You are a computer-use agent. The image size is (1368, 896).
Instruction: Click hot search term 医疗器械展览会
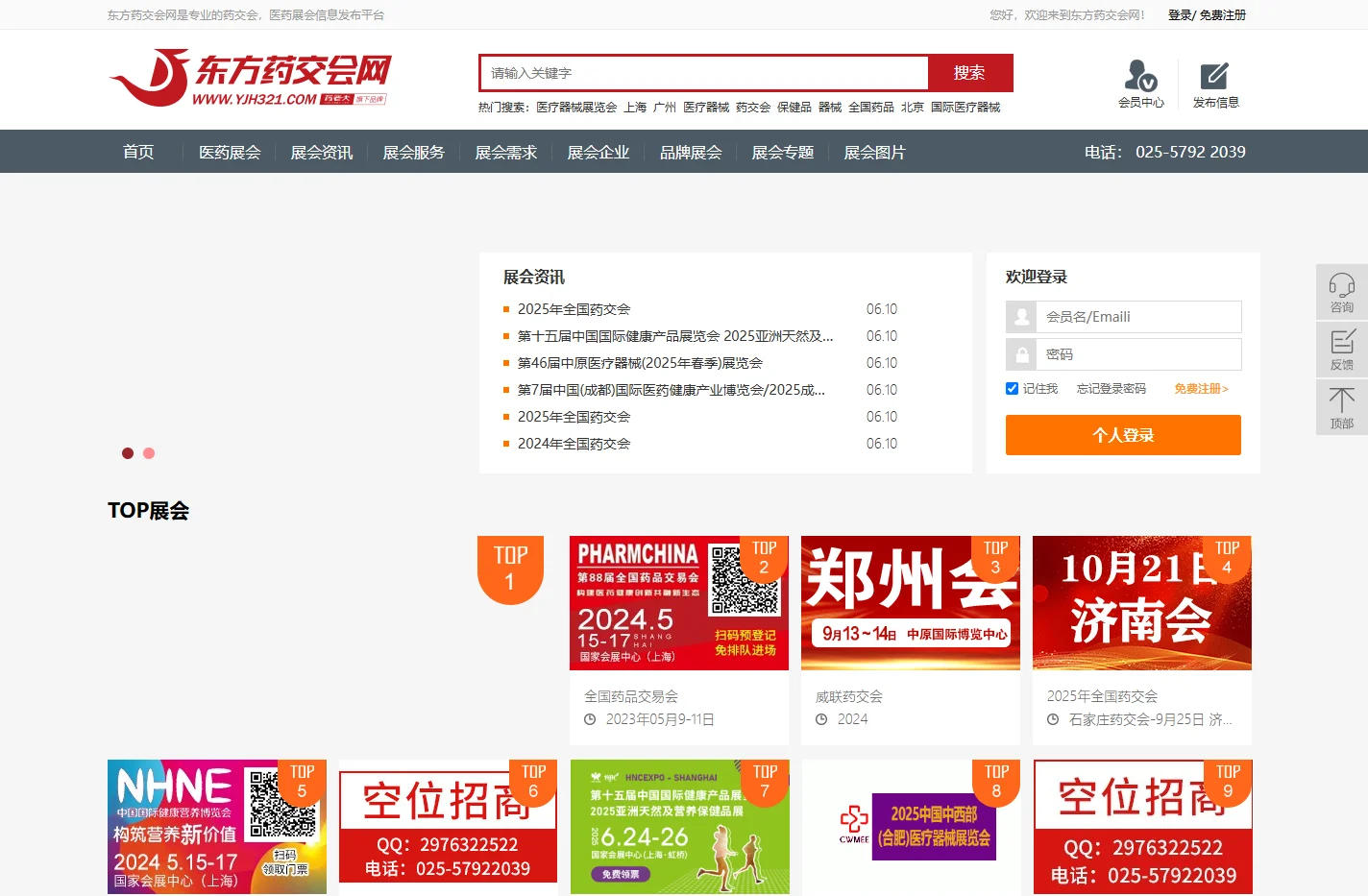coord(576,108)
